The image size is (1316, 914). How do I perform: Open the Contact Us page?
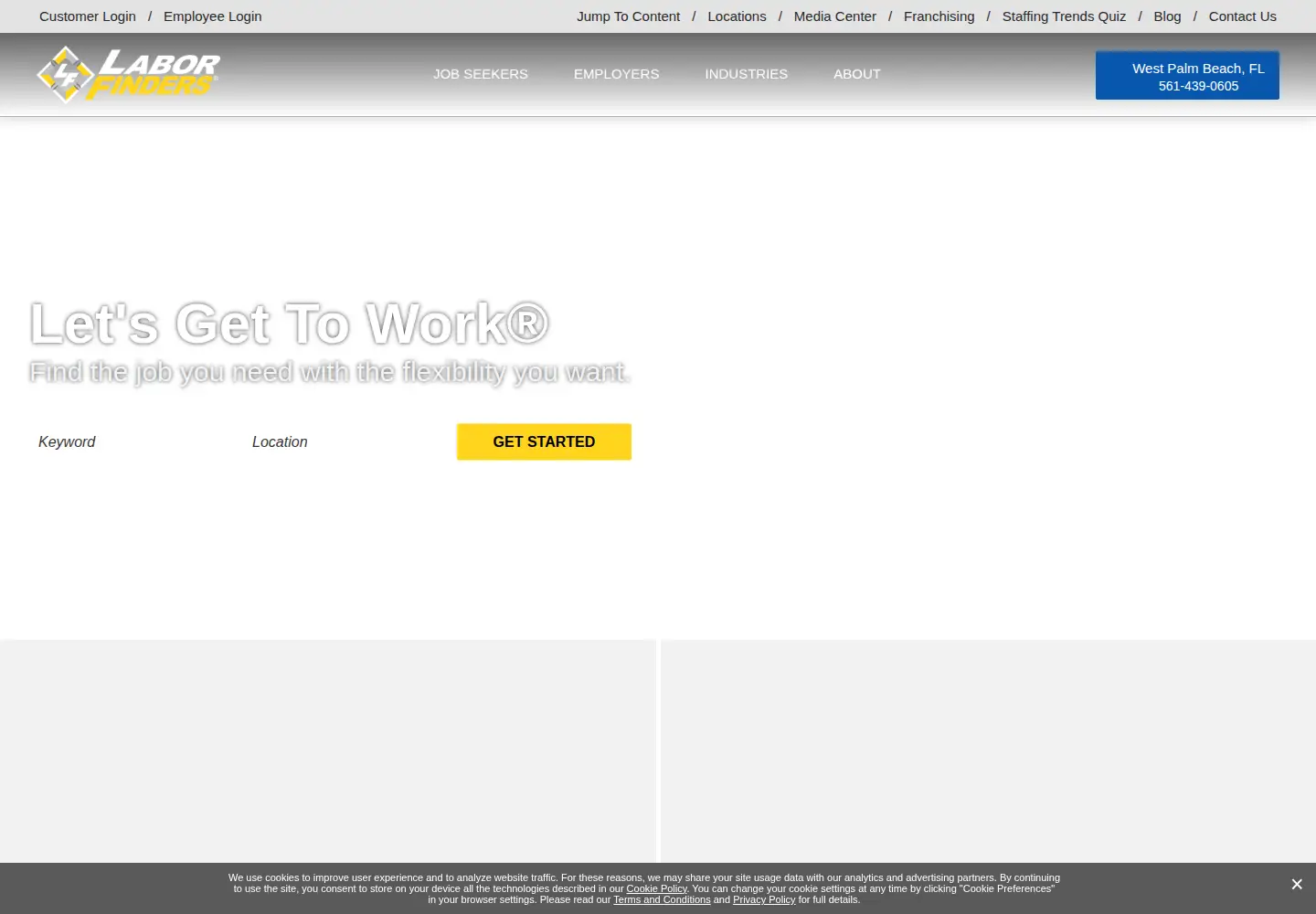pyautogui.click(x=1242, y=16)
